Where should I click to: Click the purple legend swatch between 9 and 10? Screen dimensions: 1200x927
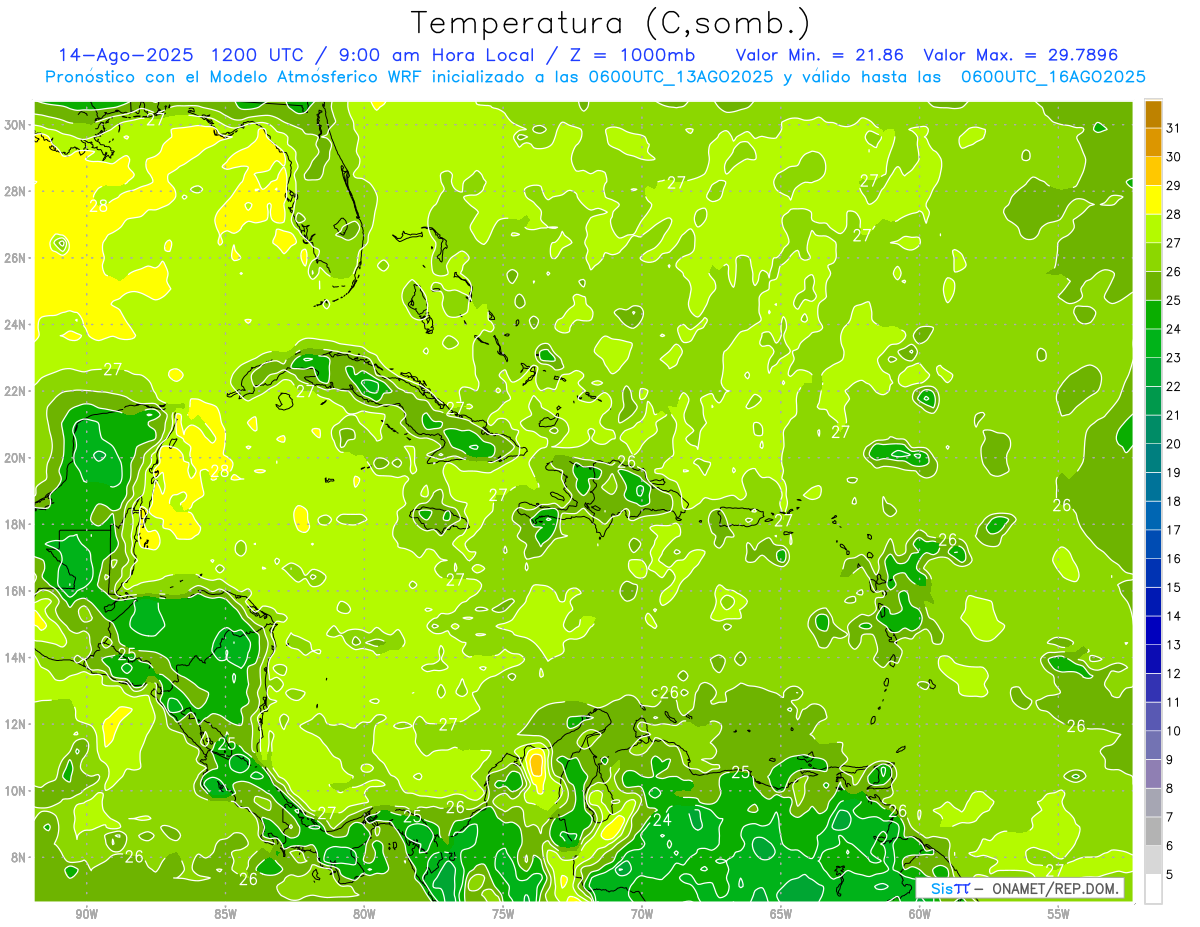[1153, 745]
